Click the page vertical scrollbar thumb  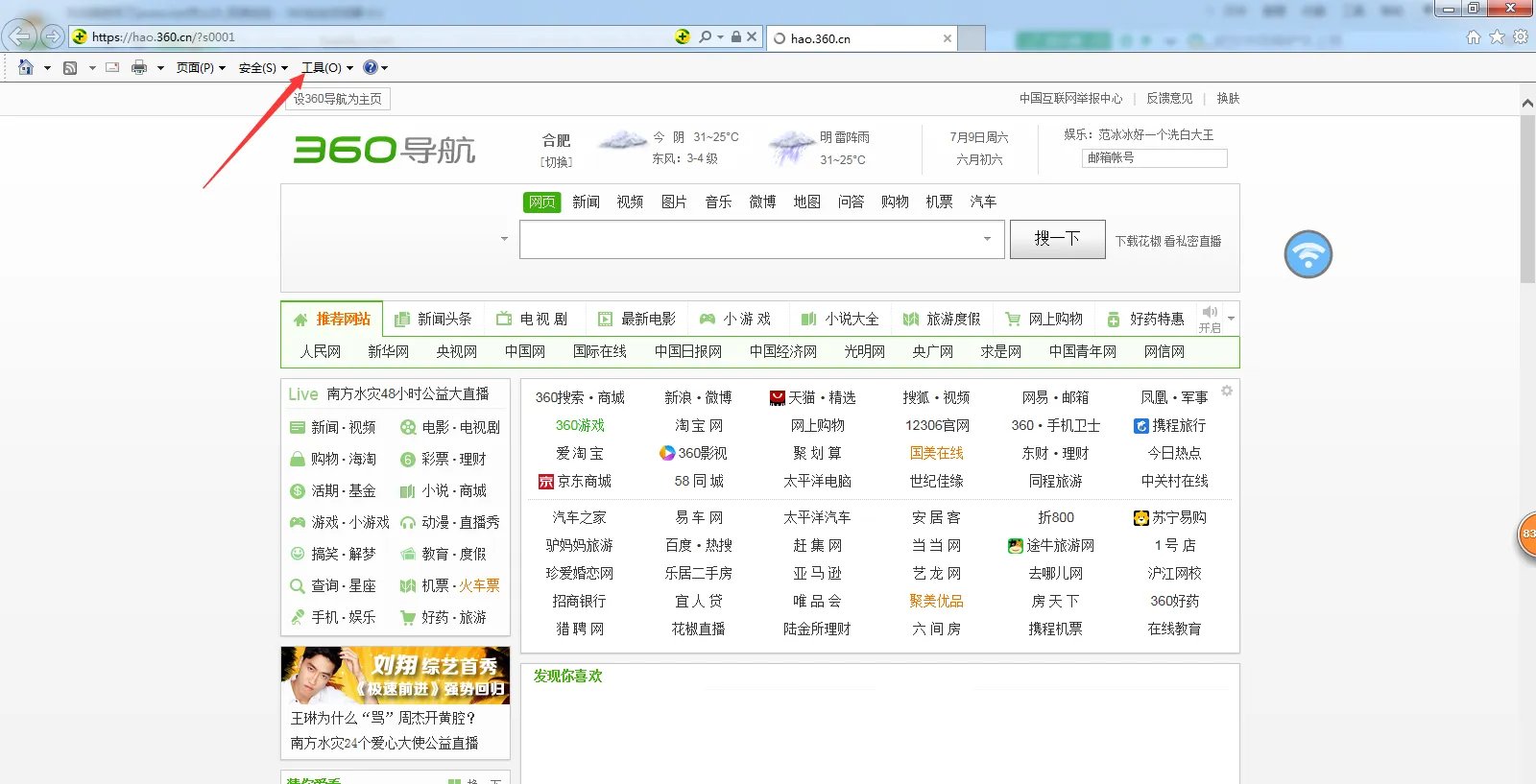pyautogui.click(x=1527, y=200)
